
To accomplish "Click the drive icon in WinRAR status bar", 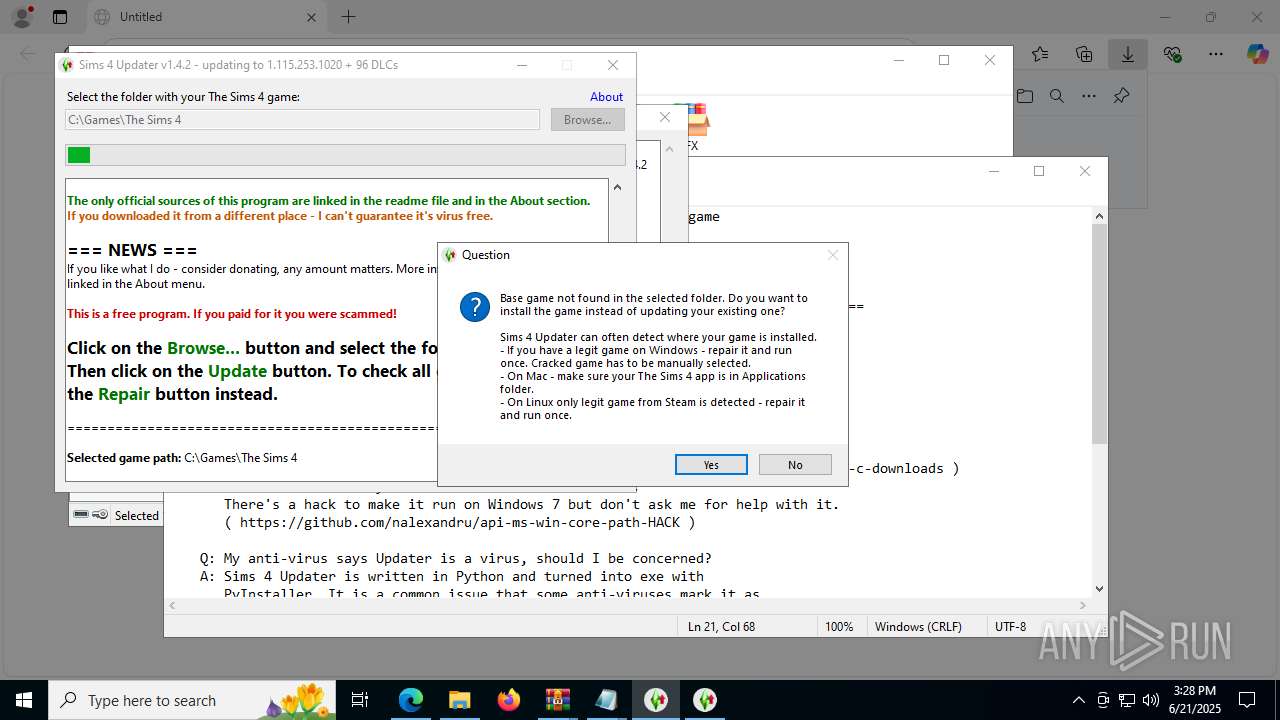I will point(81,514).
